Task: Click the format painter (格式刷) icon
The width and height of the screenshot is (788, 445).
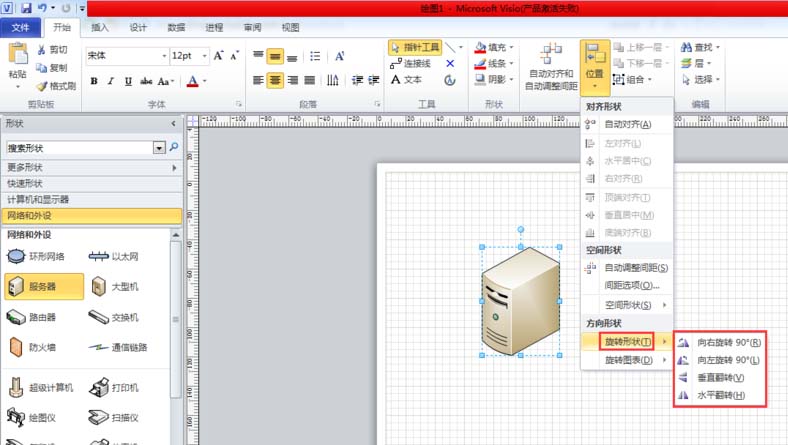Action: 56,86
